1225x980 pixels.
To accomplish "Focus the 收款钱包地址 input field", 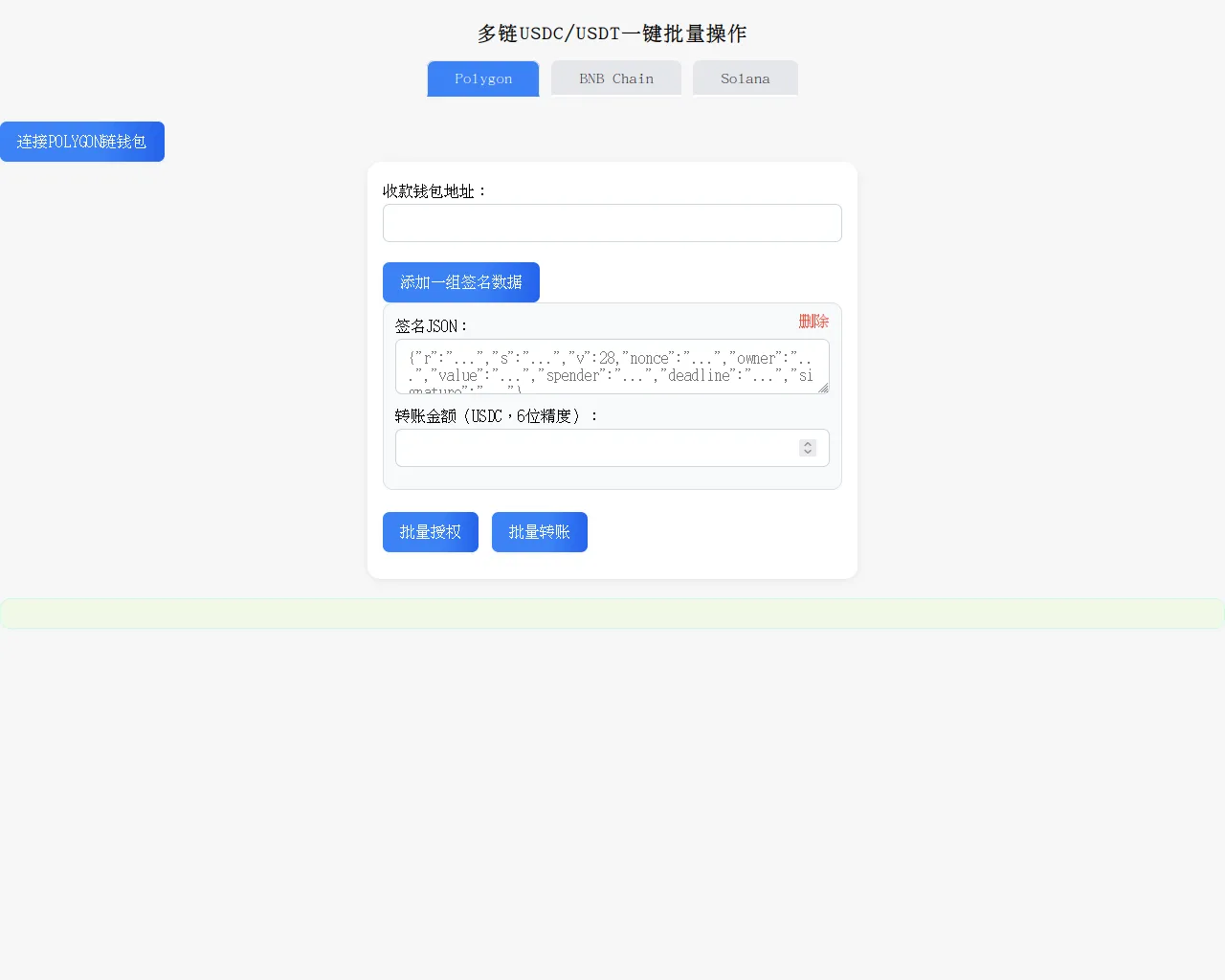I will pos(612,223).
